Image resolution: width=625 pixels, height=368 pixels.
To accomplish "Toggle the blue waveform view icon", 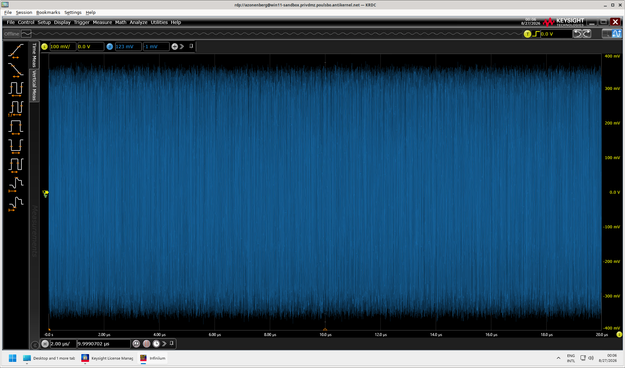I will click(x=616, y=34).
